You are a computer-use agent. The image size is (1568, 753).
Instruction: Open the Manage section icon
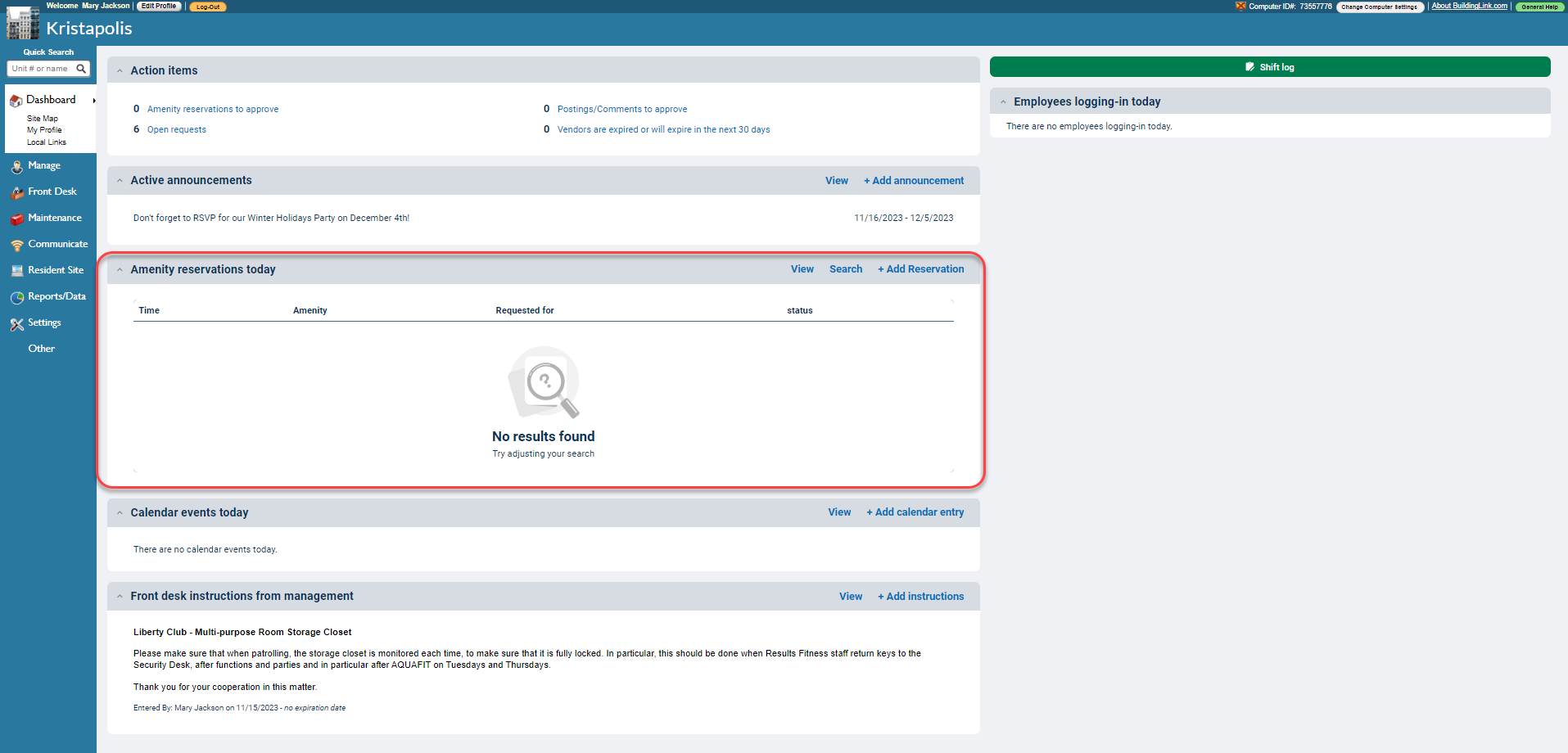coord(16,165)
